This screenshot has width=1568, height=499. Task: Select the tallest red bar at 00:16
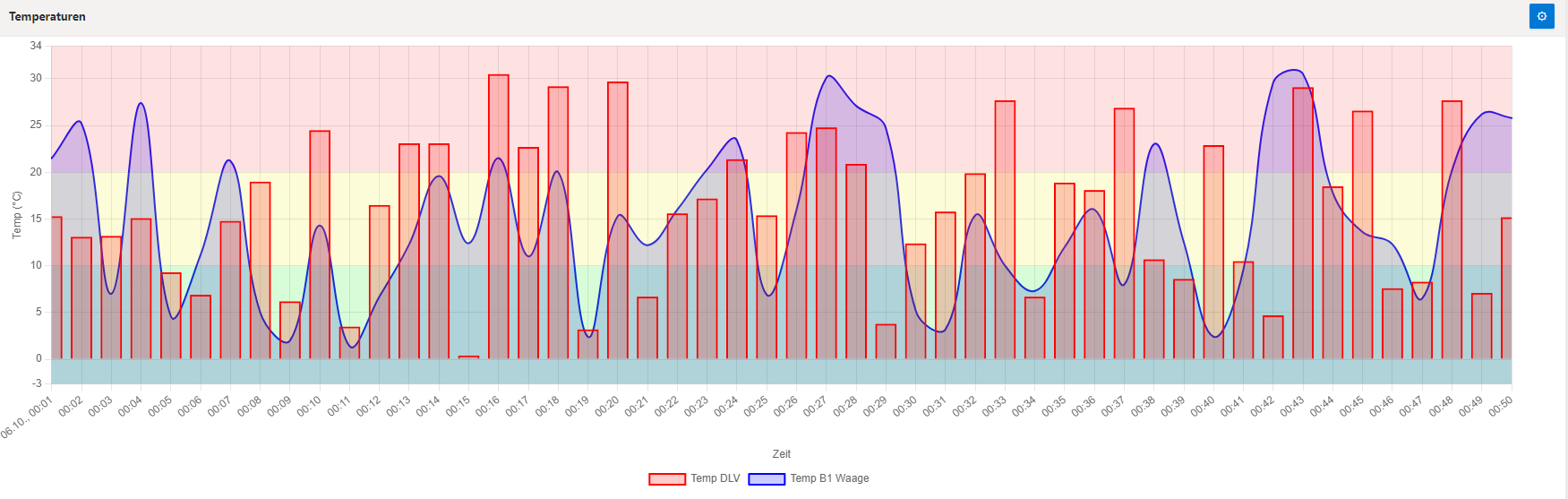pos(499,215)
